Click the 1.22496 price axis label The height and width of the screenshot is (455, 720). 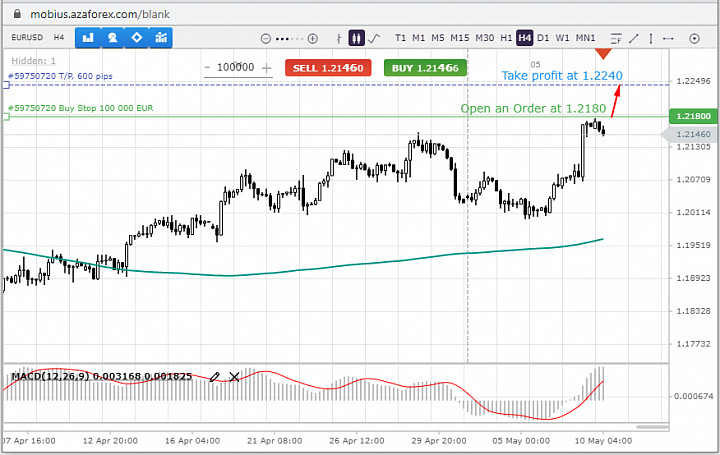tap(693, 81)
